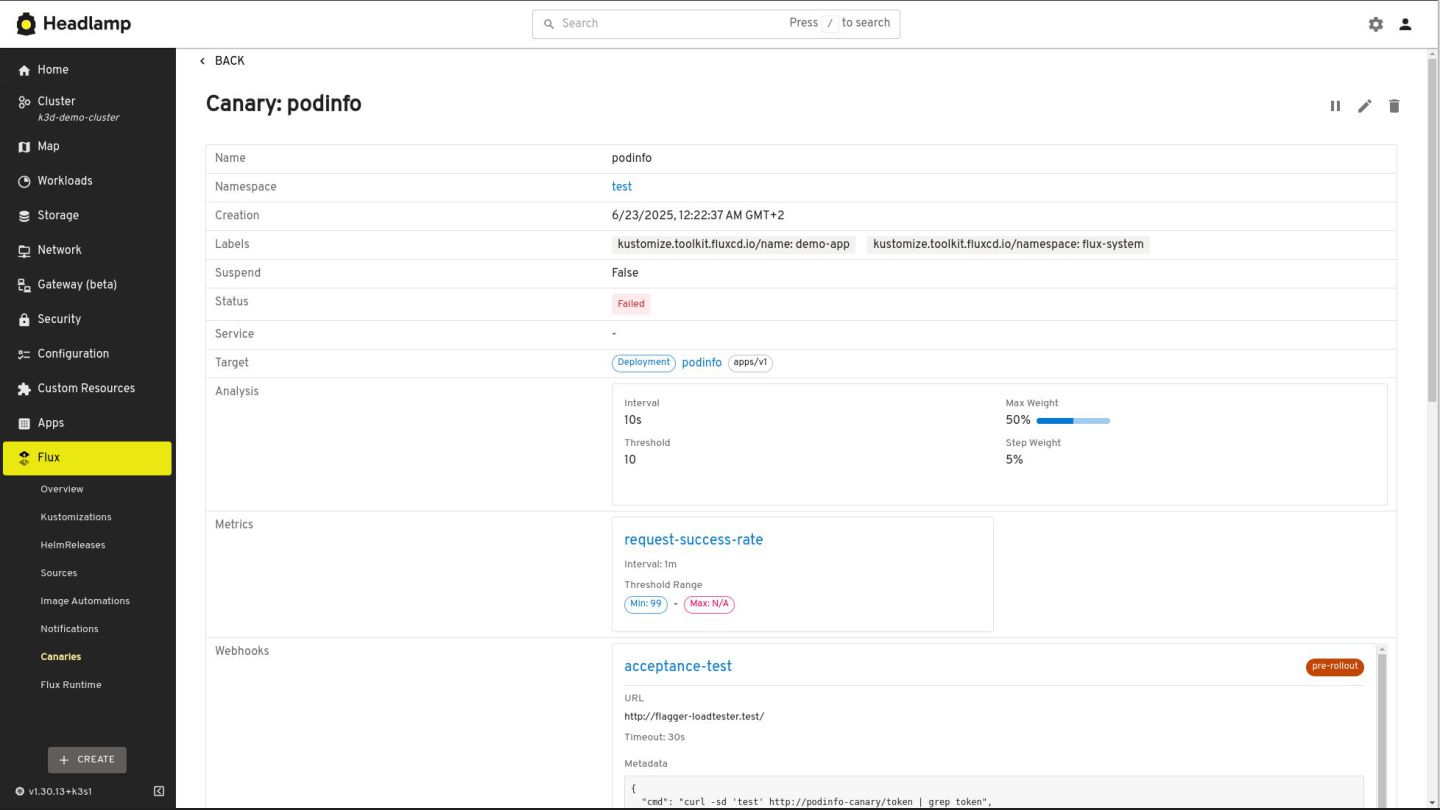Select Flux Runtime in sidebar
1440x810 pixels.
pyautogui.click(x=71, y=685)
